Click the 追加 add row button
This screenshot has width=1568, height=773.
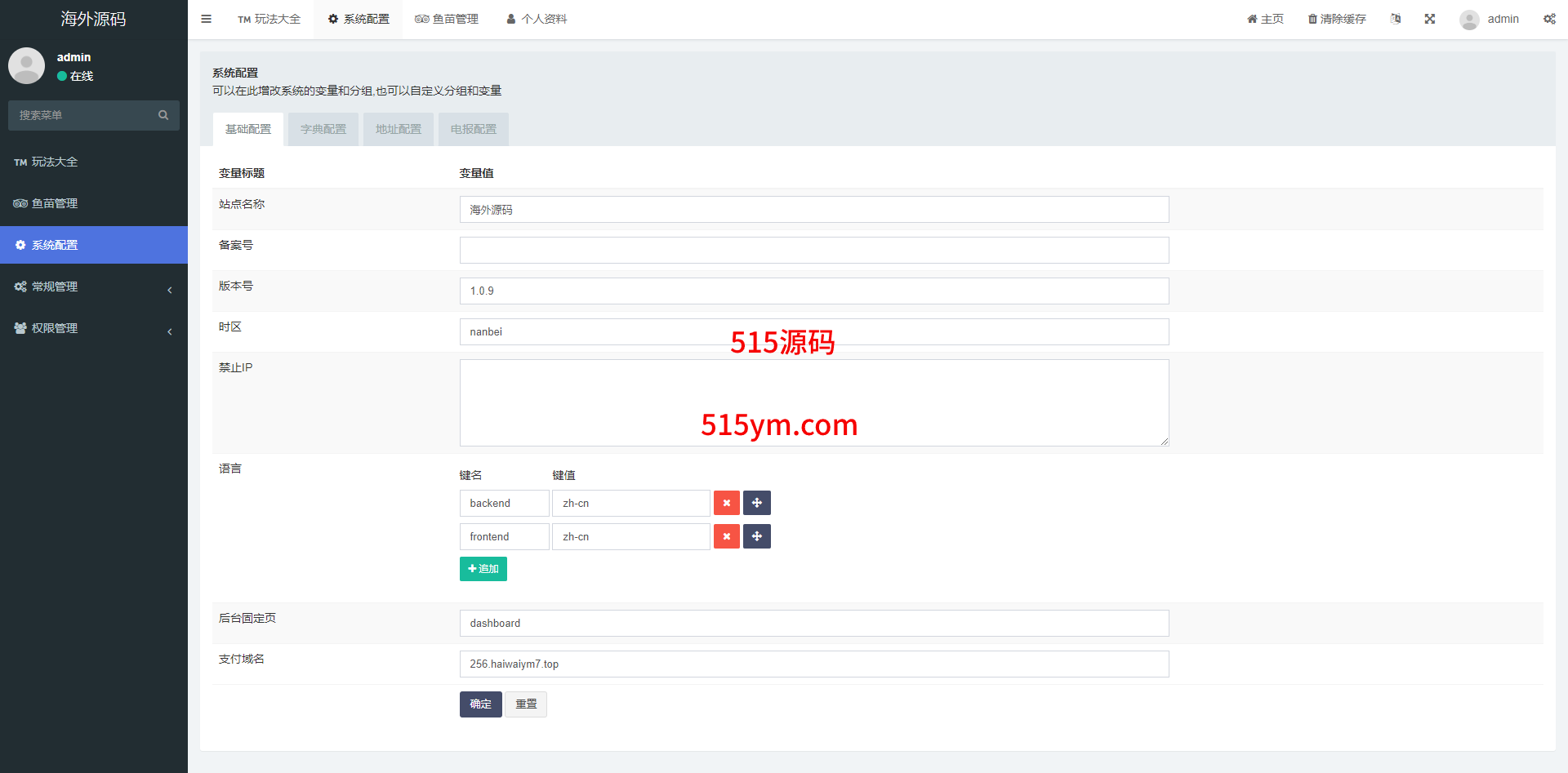click(483, 569)
